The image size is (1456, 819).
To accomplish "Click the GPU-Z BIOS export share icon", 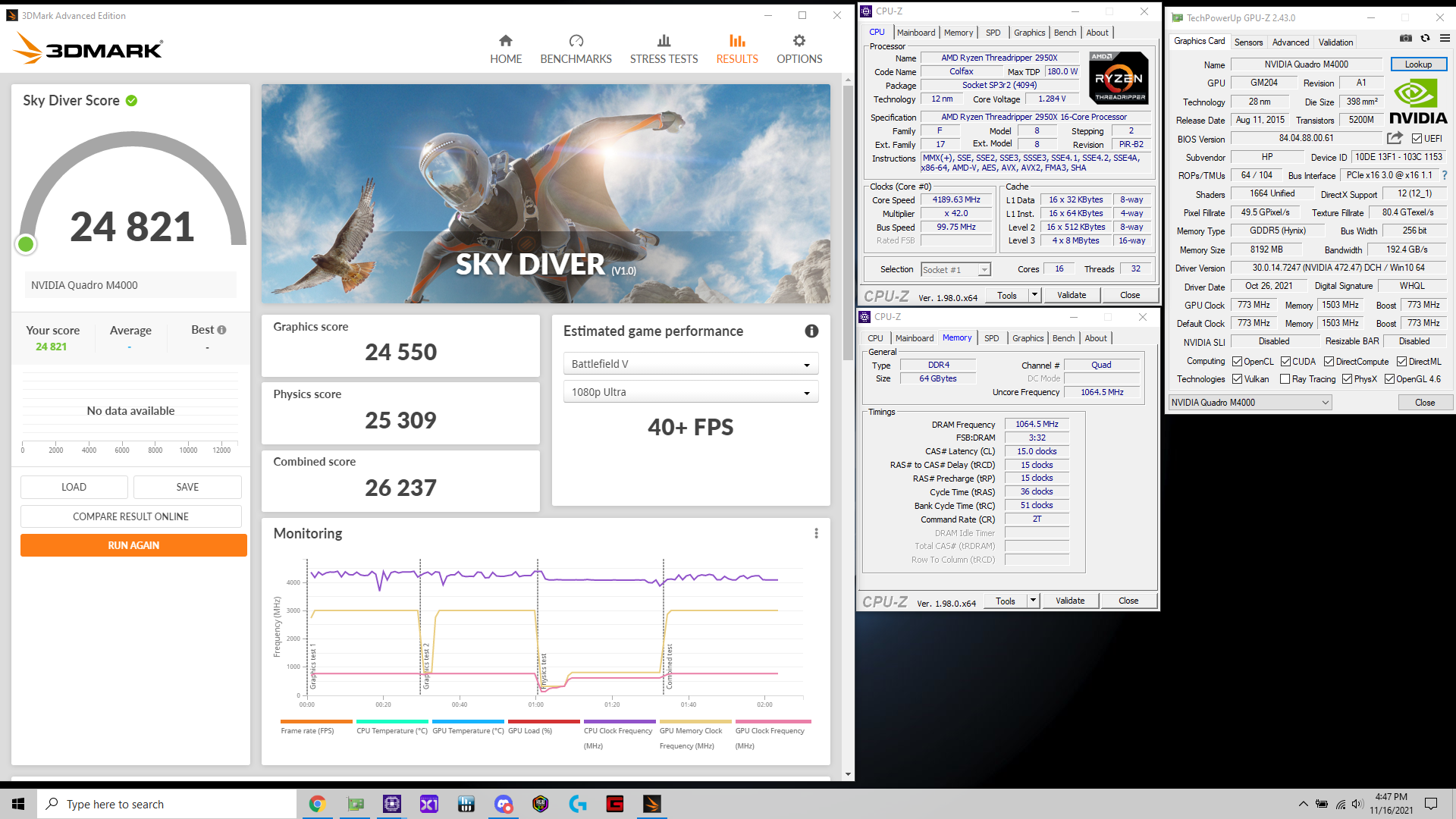I will 1395,138.
